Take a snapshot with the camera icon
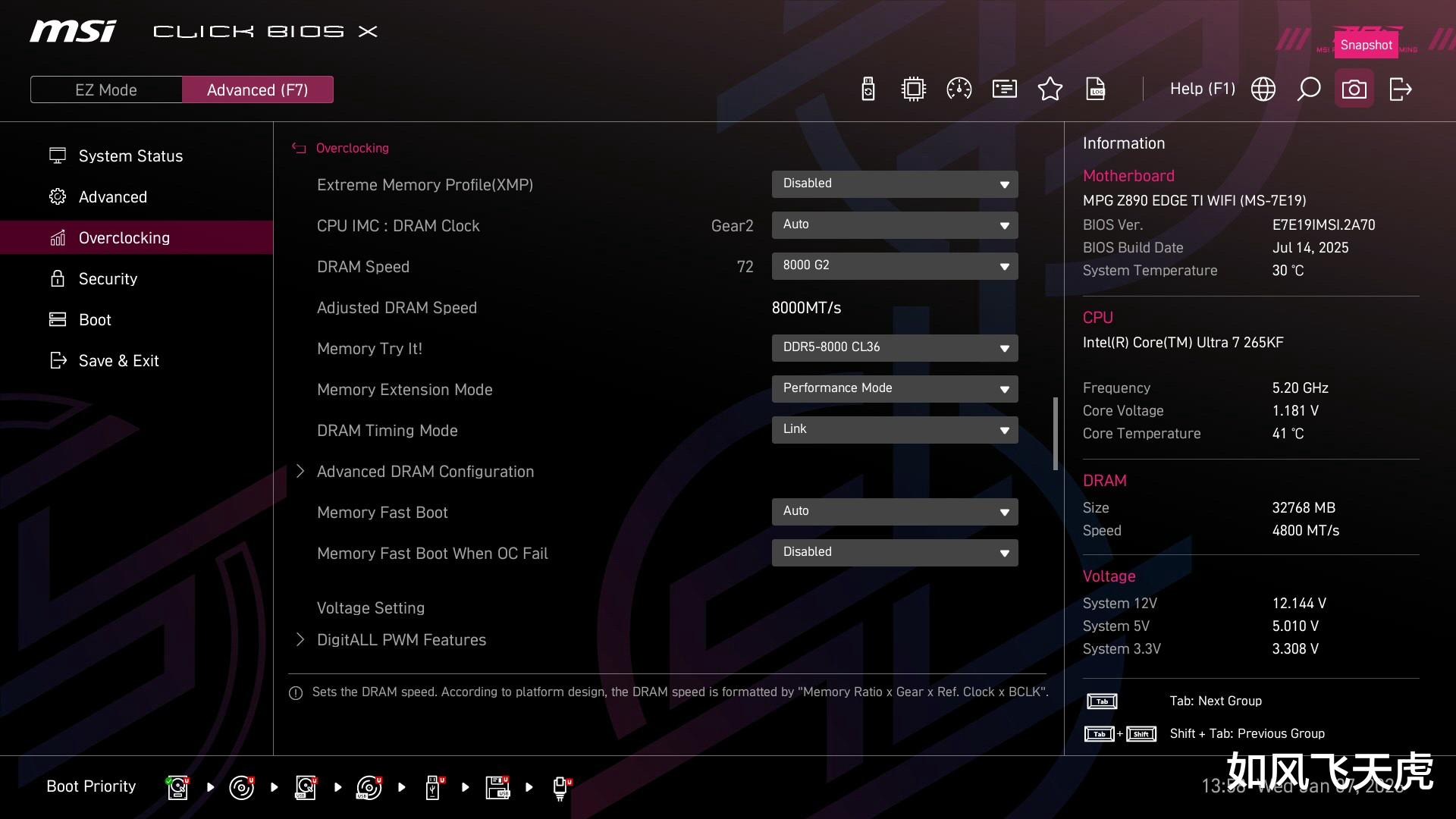This screenshot has height=819, width=1456. click(1354, 89)
